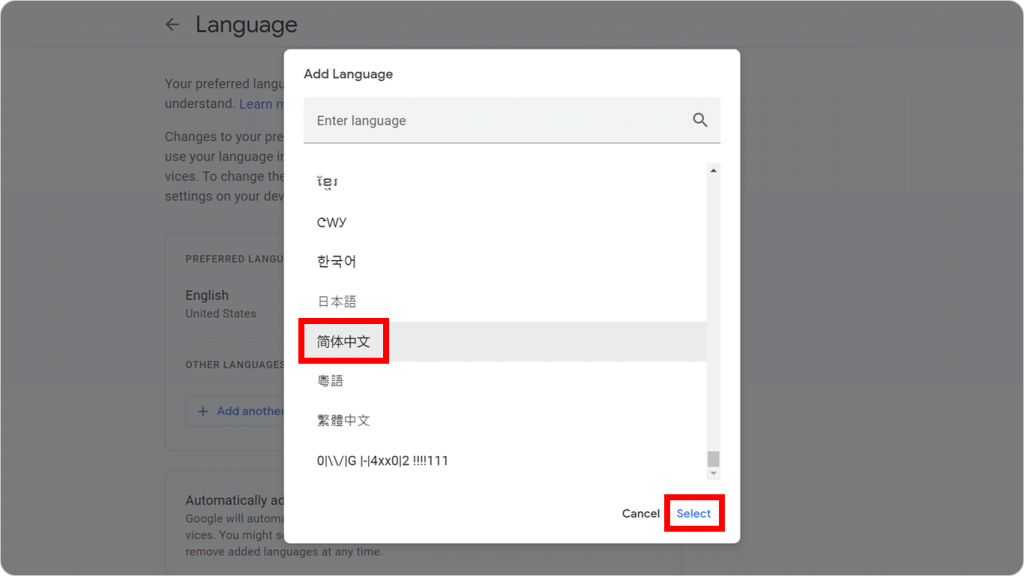Select the ᏣᎳᎩ language entry
1024x576 pixels.
coord(331,221)
